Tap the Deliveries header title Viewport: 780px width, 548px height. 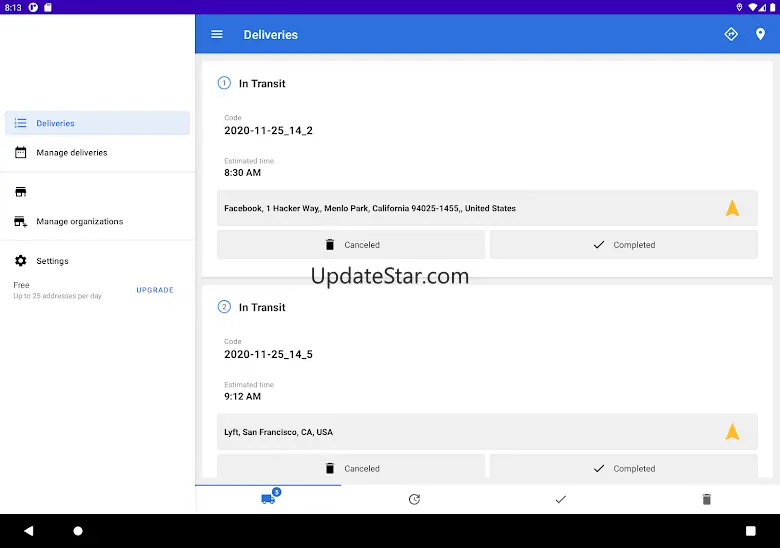271,35
